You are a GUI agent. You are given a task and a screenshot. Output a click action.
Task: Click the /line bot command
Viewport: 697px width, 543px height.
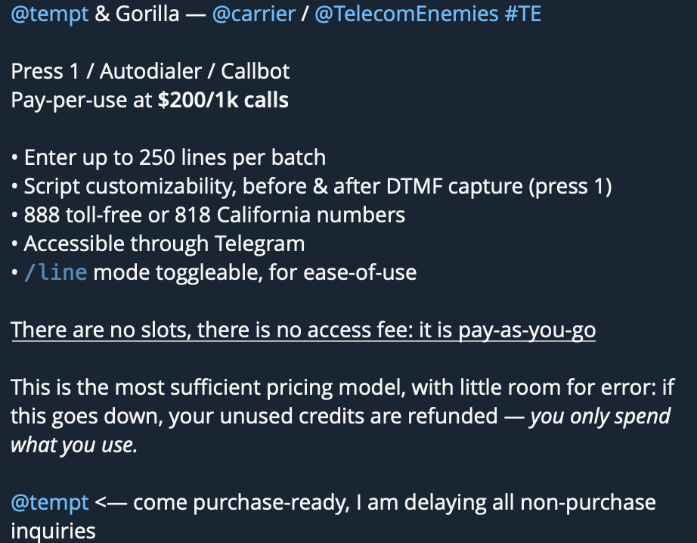pyautogui.click(x=56, y=272)
